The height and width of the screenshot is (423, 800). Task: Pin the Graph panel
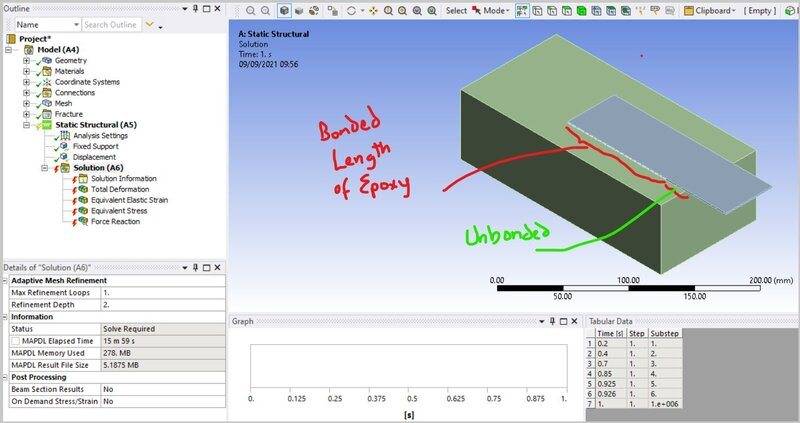click(x=553, y=321)
